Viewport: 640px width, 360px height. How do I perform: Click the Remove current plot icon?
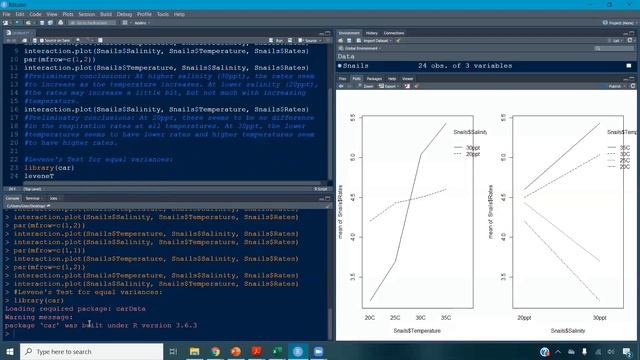[x=407, y=86]
